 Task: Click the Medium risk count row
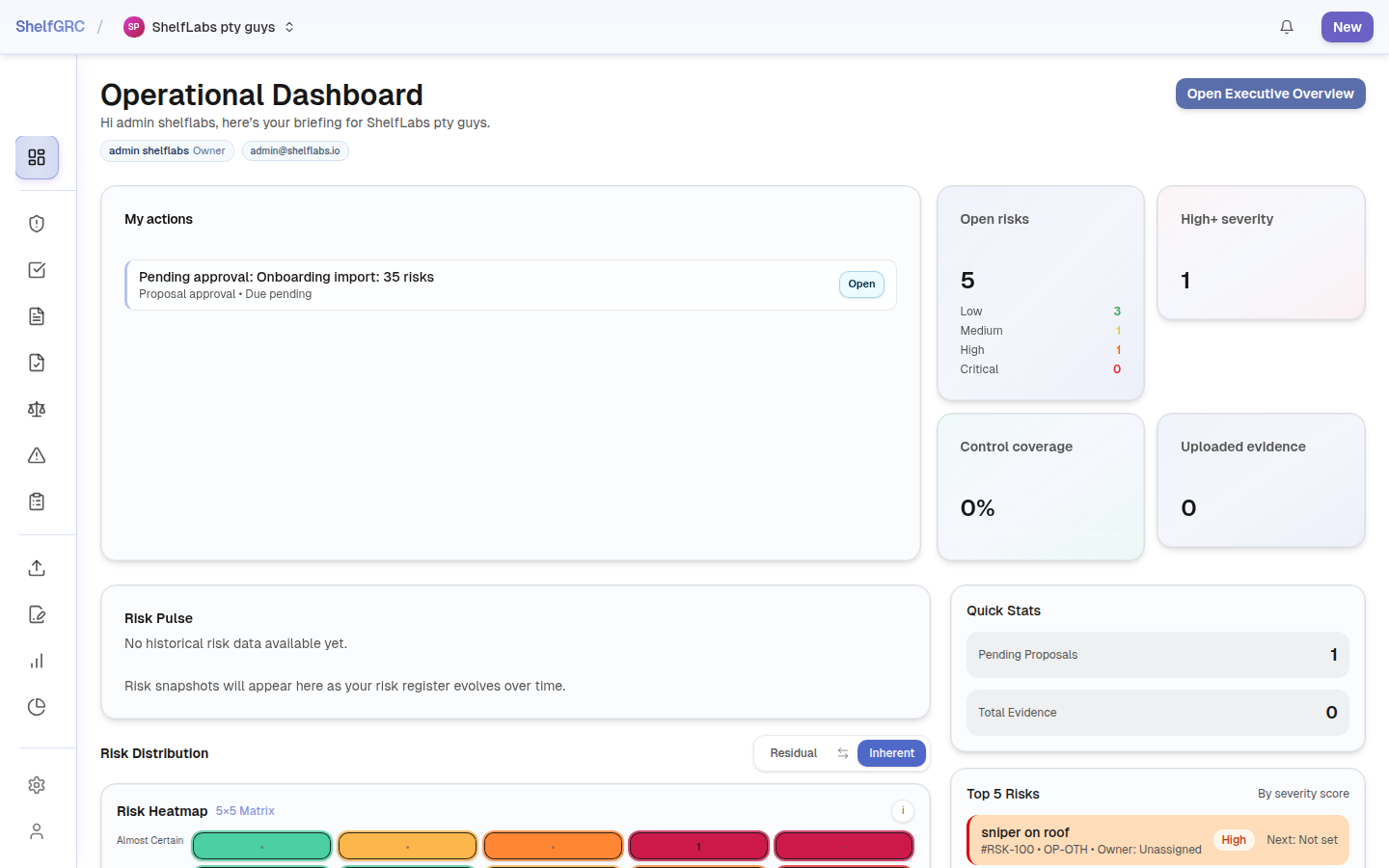1041,331
